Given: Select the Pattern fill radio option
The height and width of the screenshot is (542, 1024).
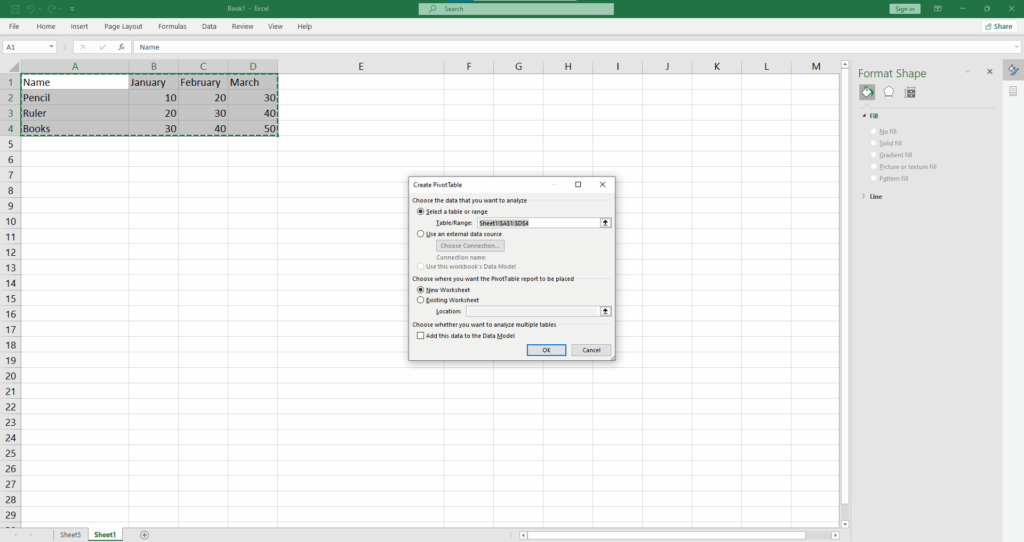Looking at the screenshot, I should (x=874, y=178).
